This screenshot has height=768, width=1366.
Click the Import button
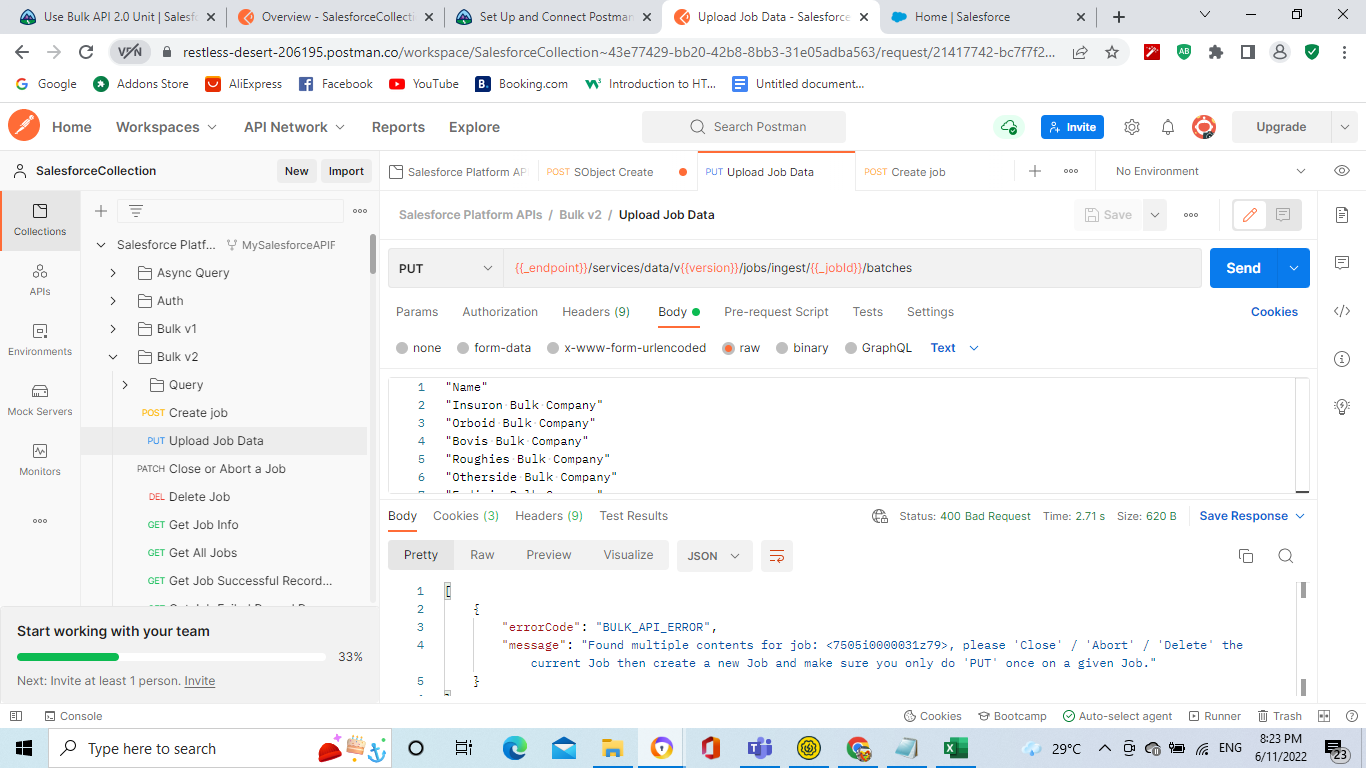346,171
